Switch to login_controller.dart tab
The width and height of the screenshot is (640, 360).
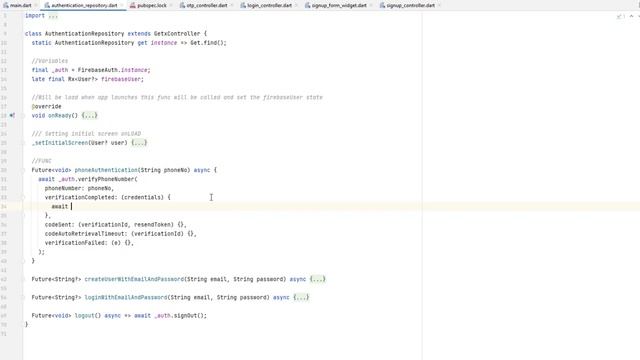269,5
